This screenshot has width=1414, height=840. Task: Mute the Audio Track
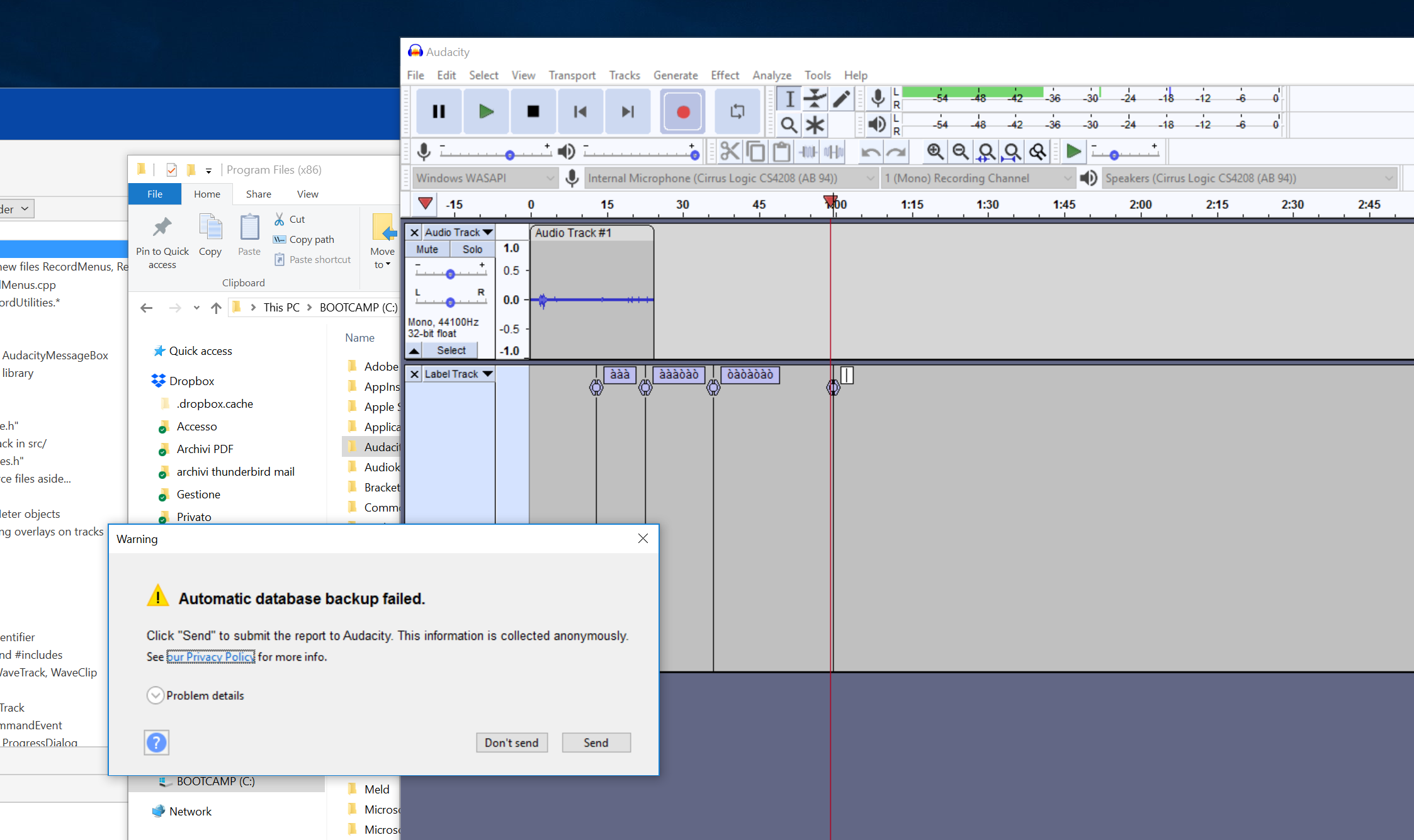click(x=427, y=249)
